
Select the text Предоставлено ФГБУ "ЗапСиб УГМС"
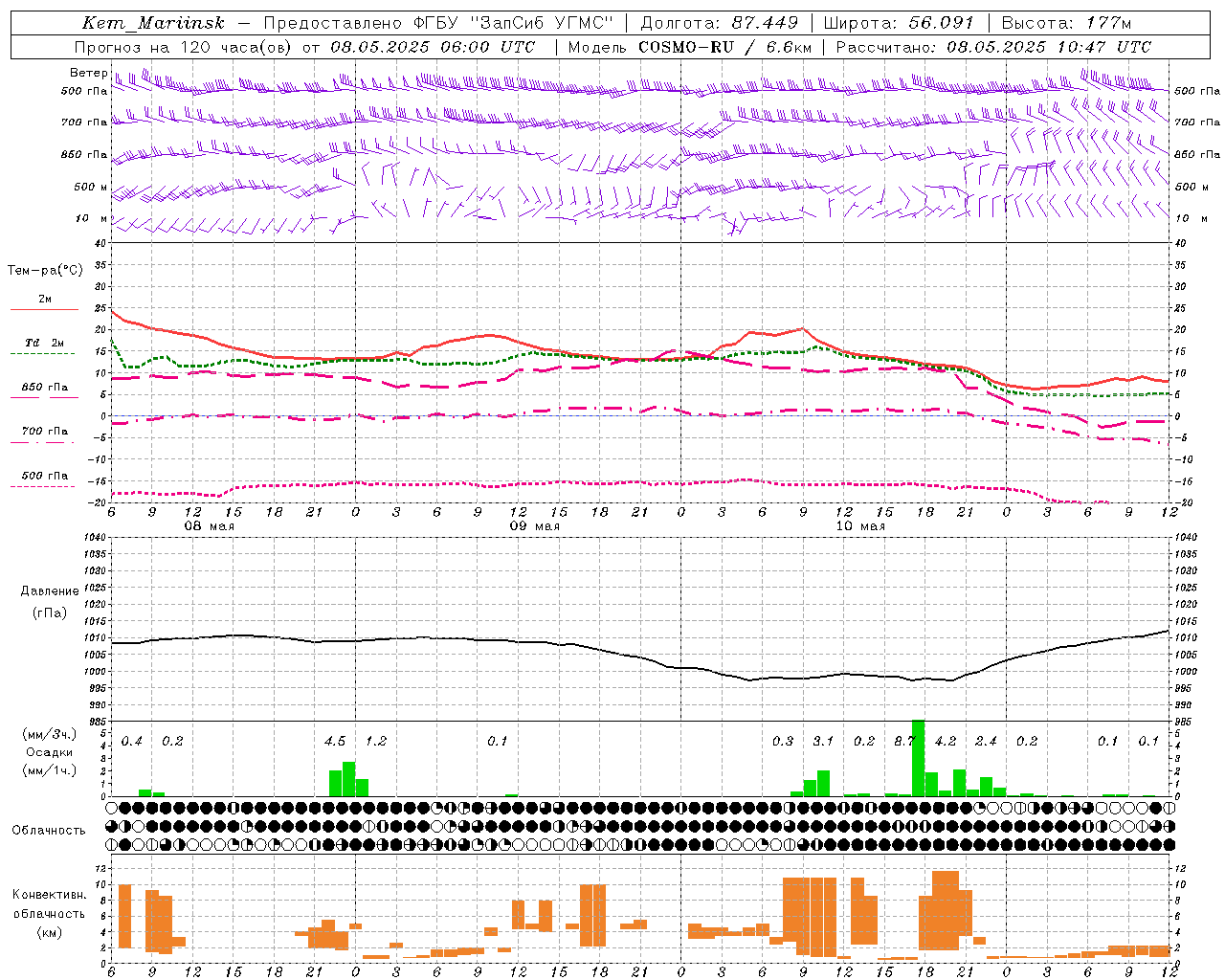[437, 23]
